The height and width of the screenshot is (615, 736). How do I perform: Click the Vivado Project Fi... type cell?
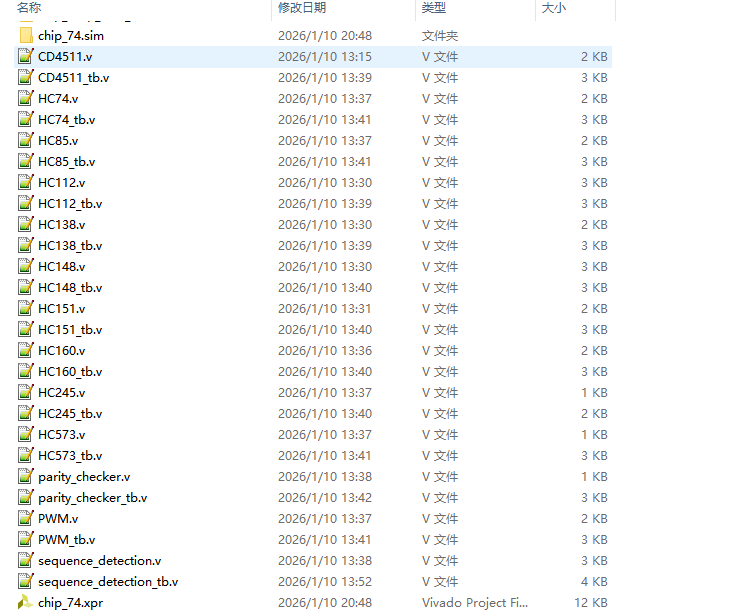pyautogui.click(x=475, y=602)
